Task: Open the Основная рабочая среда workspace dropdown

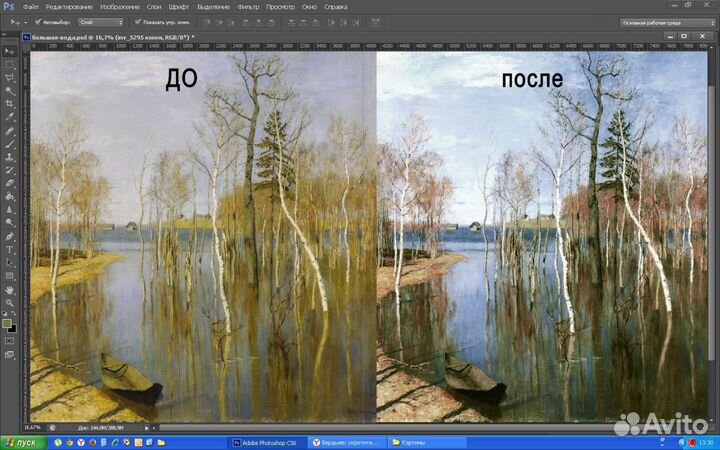Action: coord(667,22)
